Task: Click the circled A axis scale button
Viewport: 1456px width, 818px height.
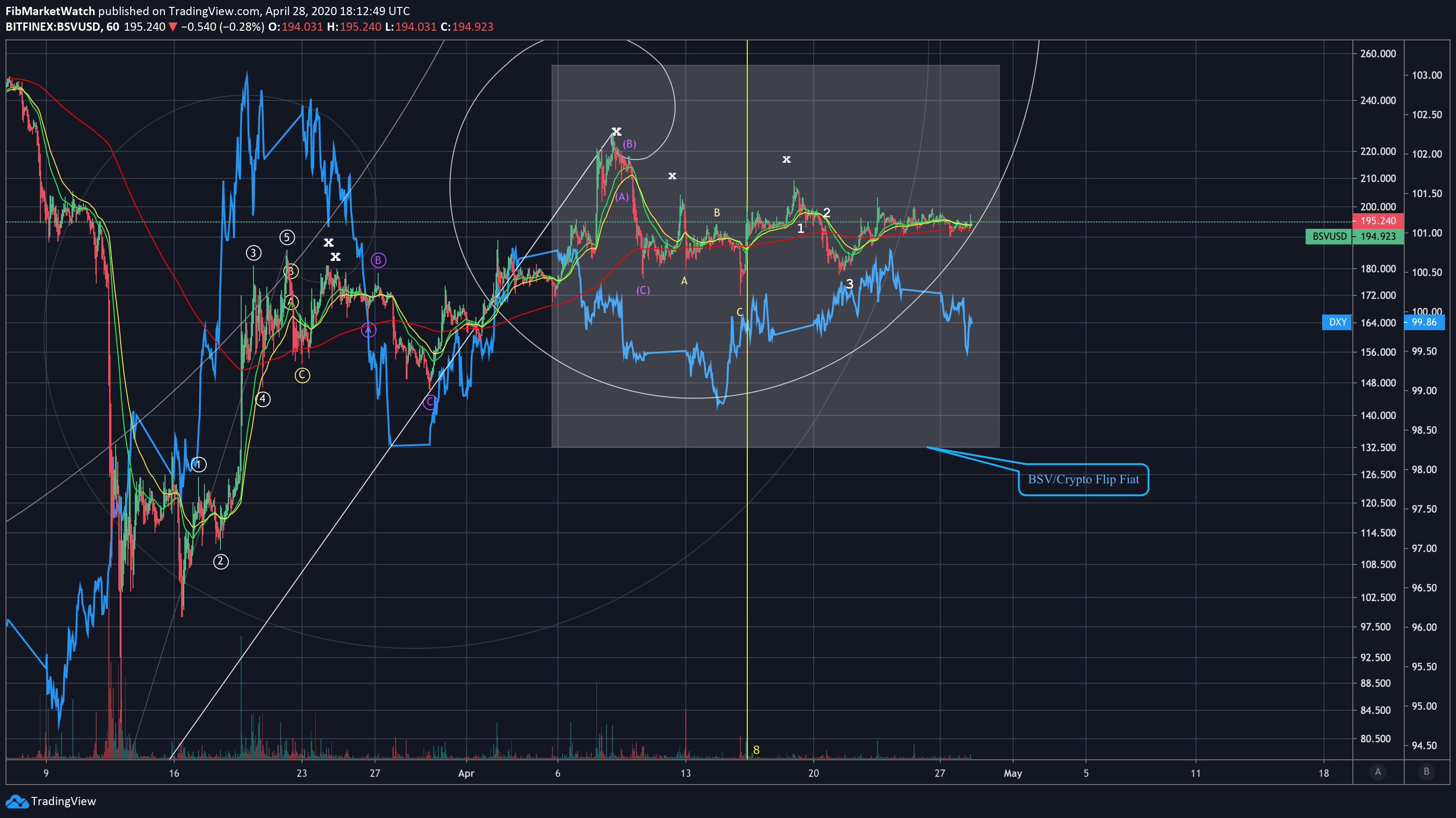Action: [1378, 772]
